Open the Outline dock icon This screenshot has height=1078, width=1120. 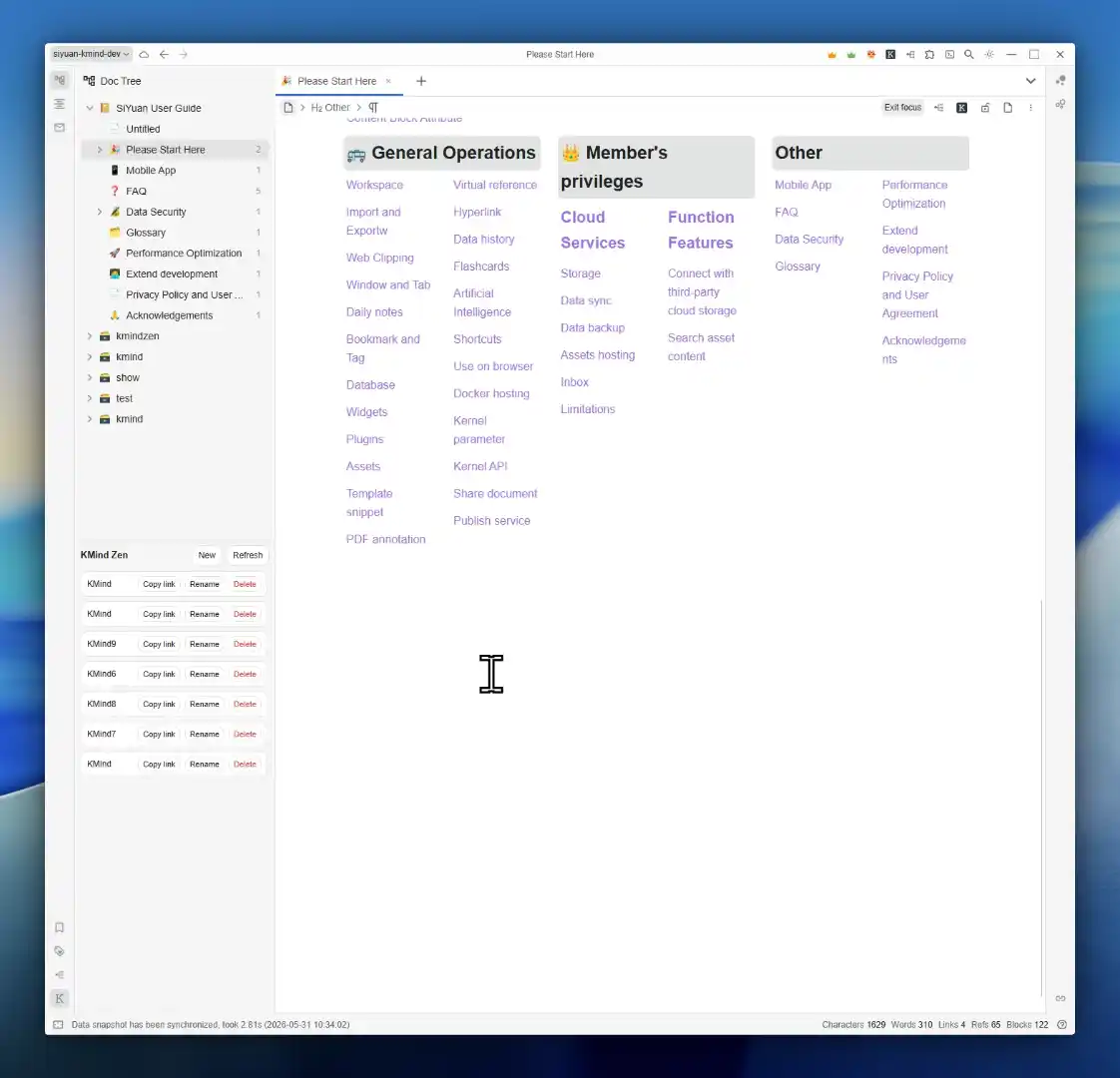59,104
